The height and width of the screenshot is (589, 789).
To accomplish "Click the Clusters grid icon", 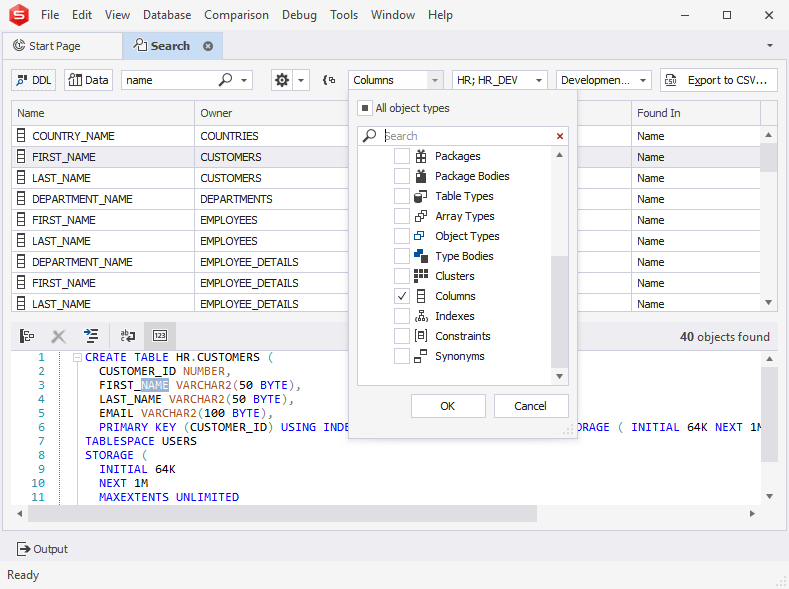I will (421, 276).
